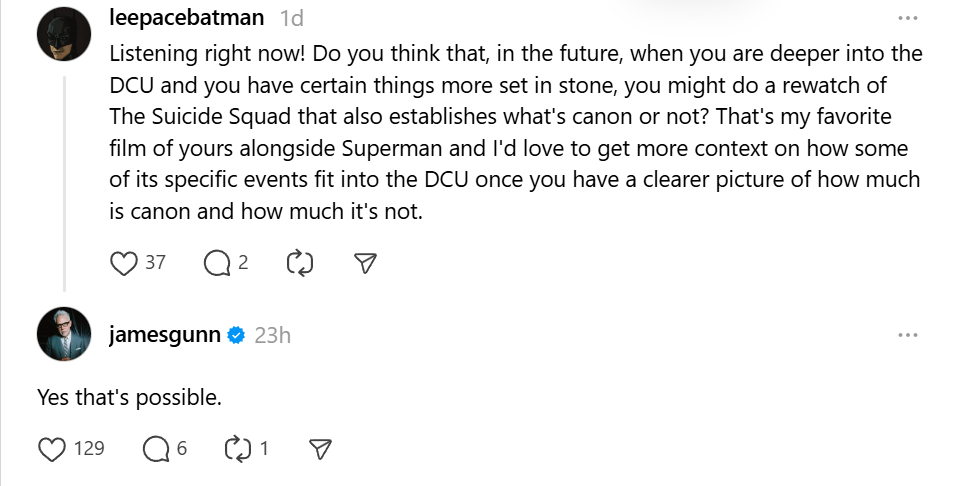Open replies on leepacebatman's comment

pyautogui.click(x=216, y=263)
